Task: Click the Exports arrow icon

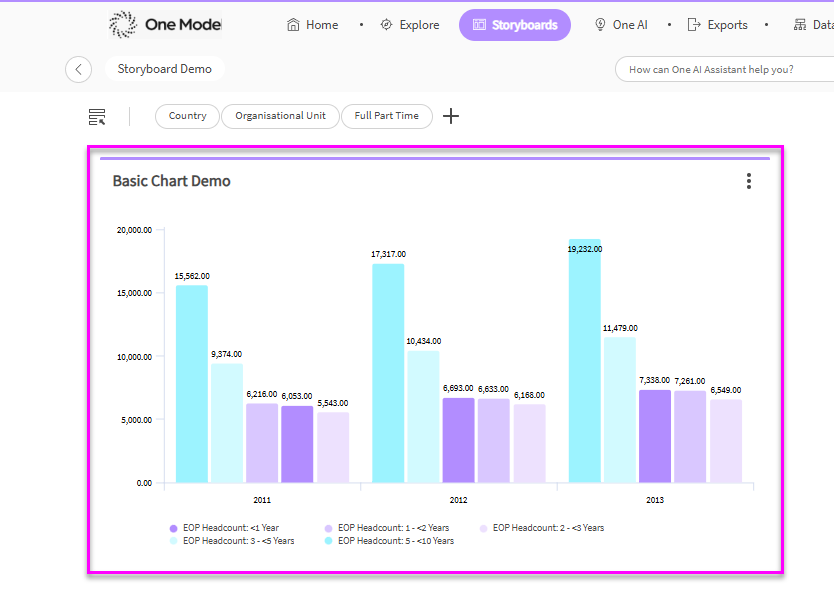Action: point(694,25)
